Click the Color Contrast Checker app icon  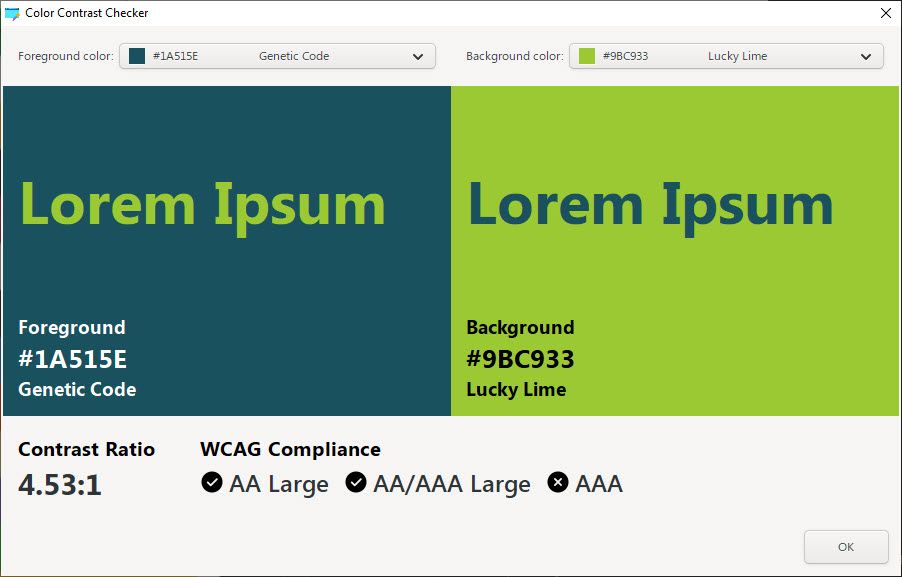point(12,13)
